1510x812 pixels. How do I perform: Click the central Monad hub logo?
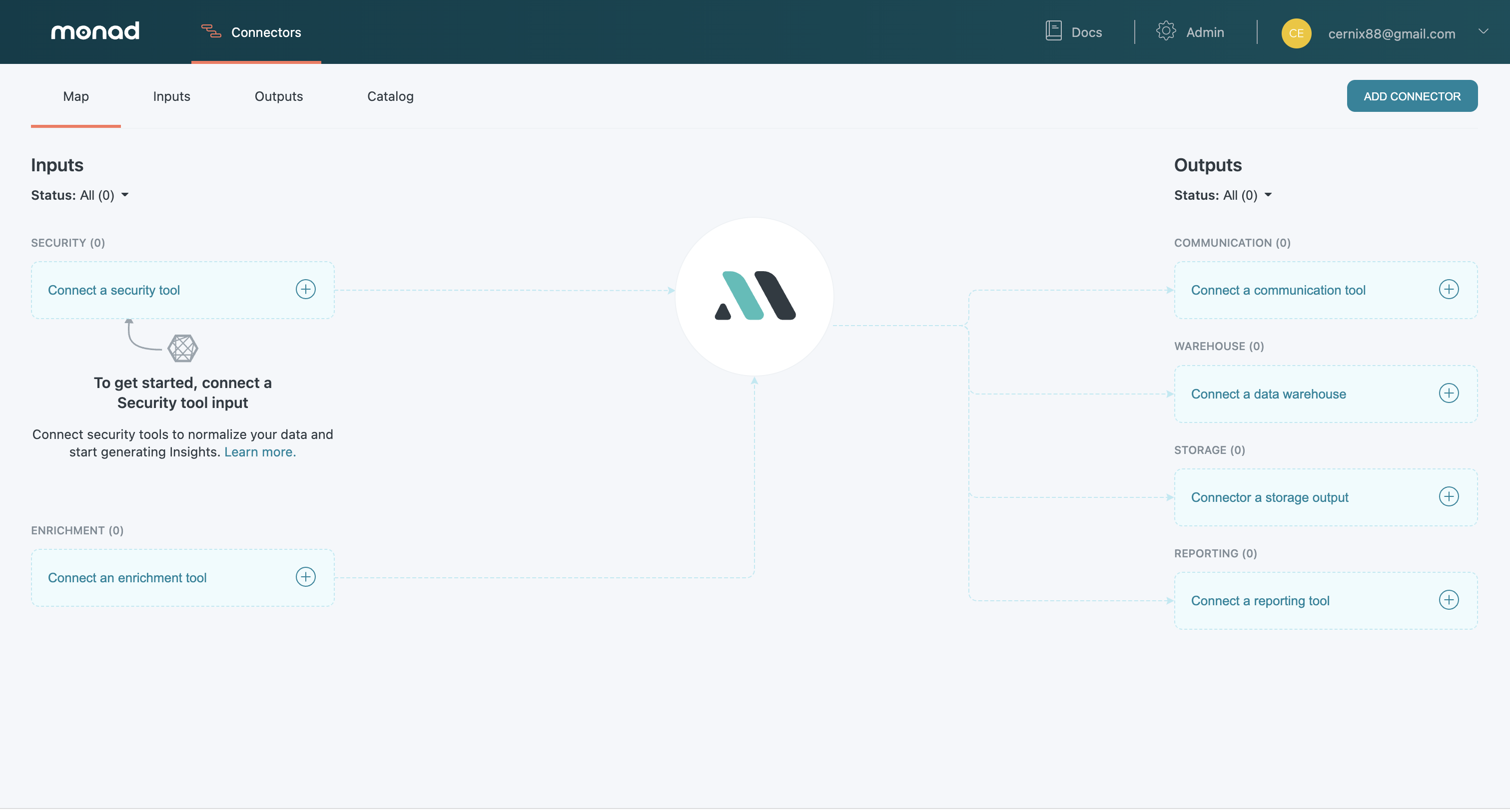click(755, 296)
